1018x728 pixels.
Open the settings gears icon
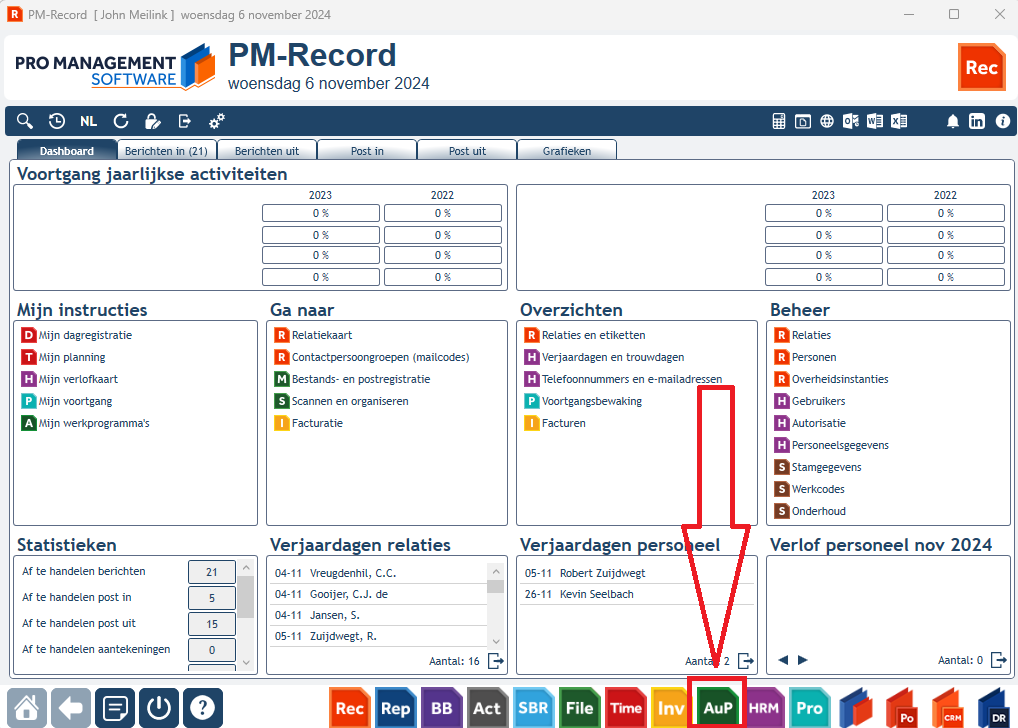217,121
